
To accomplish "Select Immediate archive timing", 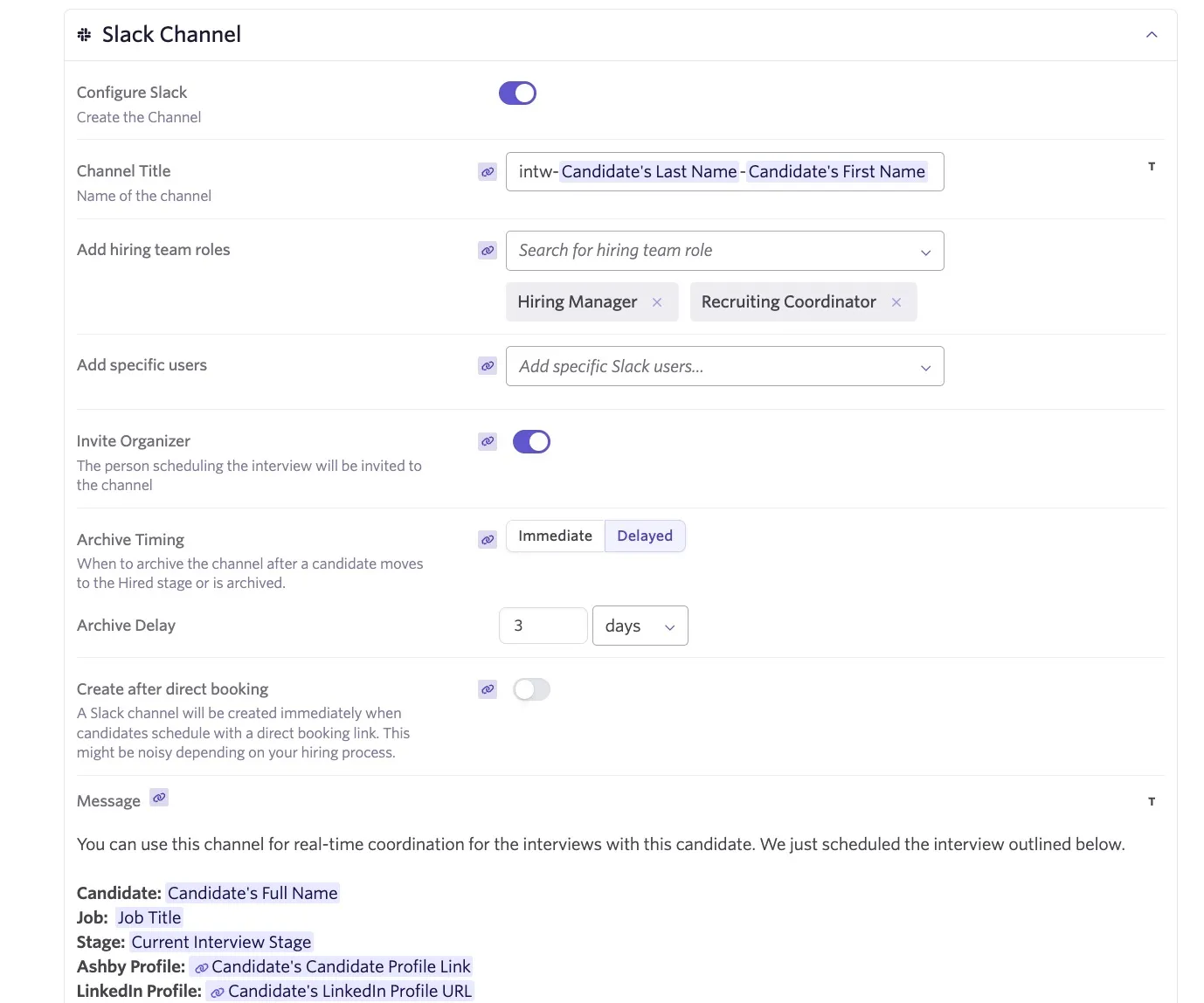I will pos(555,536).
